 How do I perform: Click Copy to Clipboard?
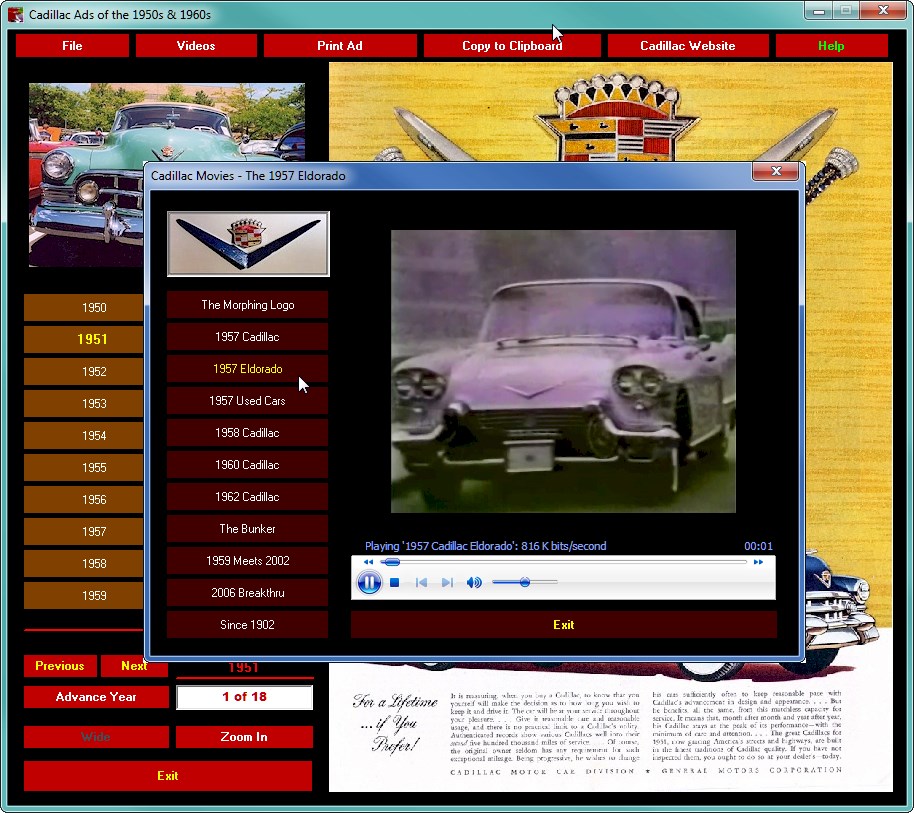tap(512, 45)
